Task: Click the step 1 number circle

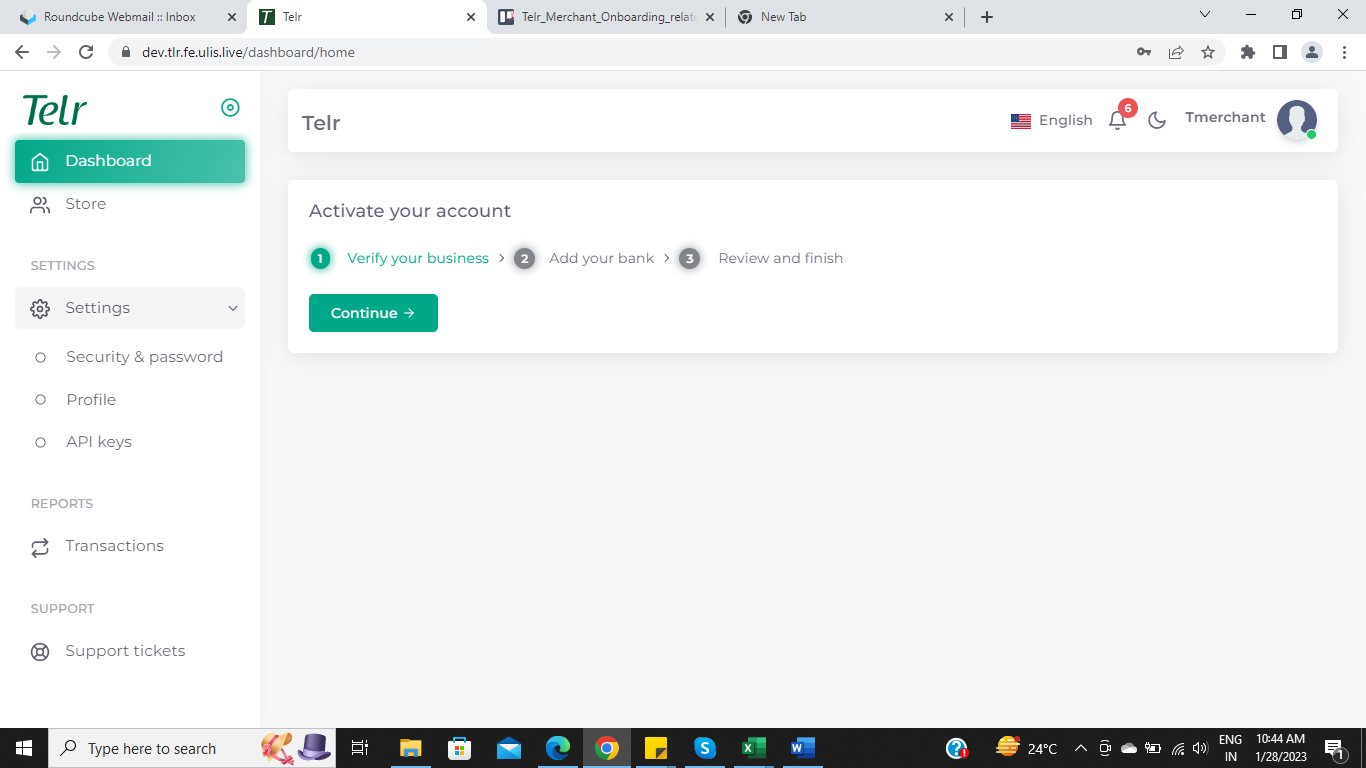Action: pyautogui.click(x=320, y=259)
